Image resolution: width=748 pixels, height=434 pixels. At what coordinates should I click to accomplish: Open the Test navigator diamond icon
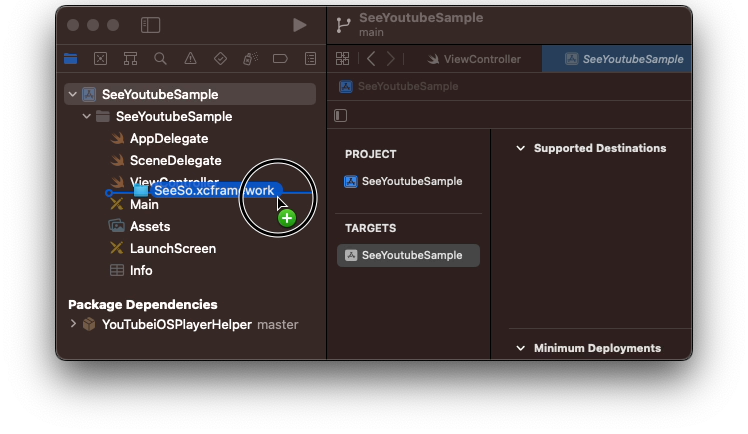220,59
